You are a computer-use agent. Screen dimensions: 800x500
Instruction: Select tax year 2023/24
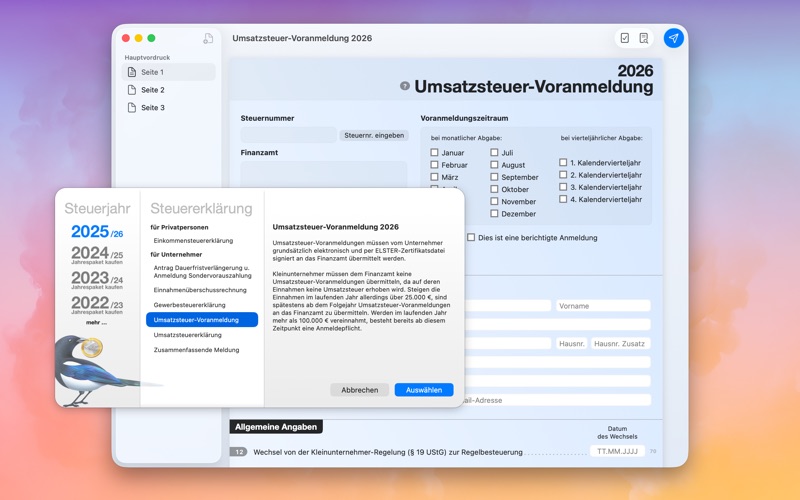coord(97,279)
